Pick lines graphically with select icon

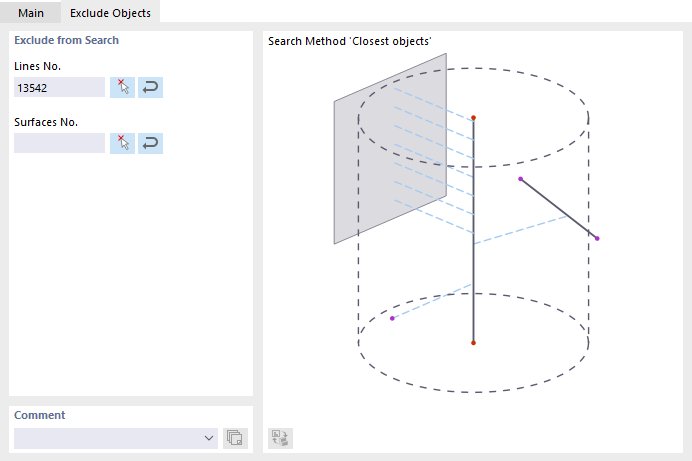[122, 87]
